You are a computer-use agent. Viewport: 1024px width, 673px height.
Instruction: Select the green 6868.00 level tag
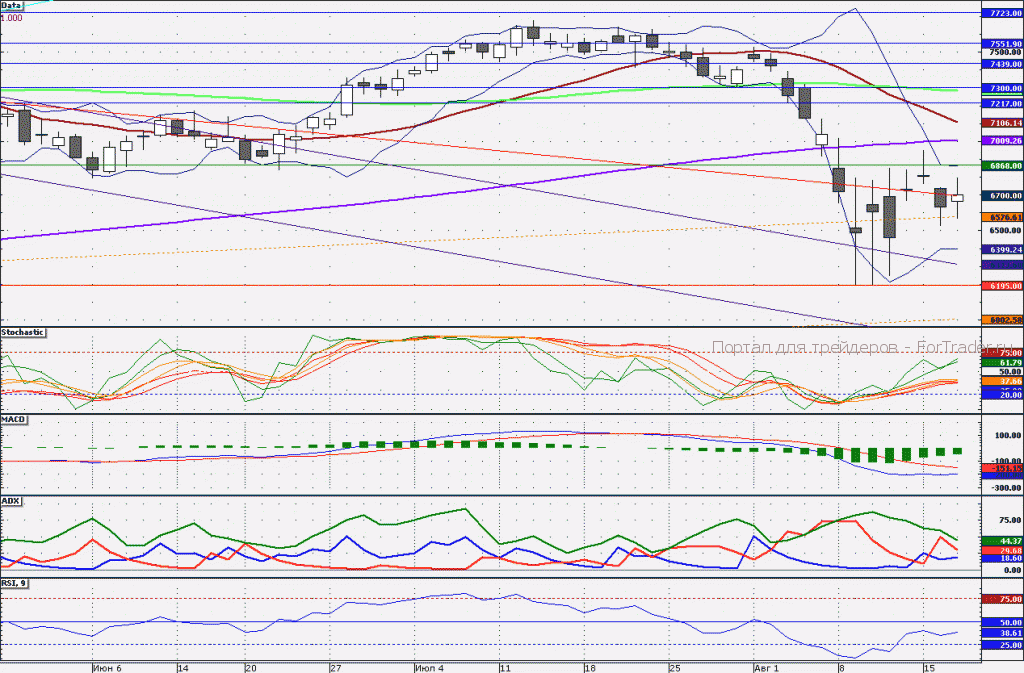1002,166
